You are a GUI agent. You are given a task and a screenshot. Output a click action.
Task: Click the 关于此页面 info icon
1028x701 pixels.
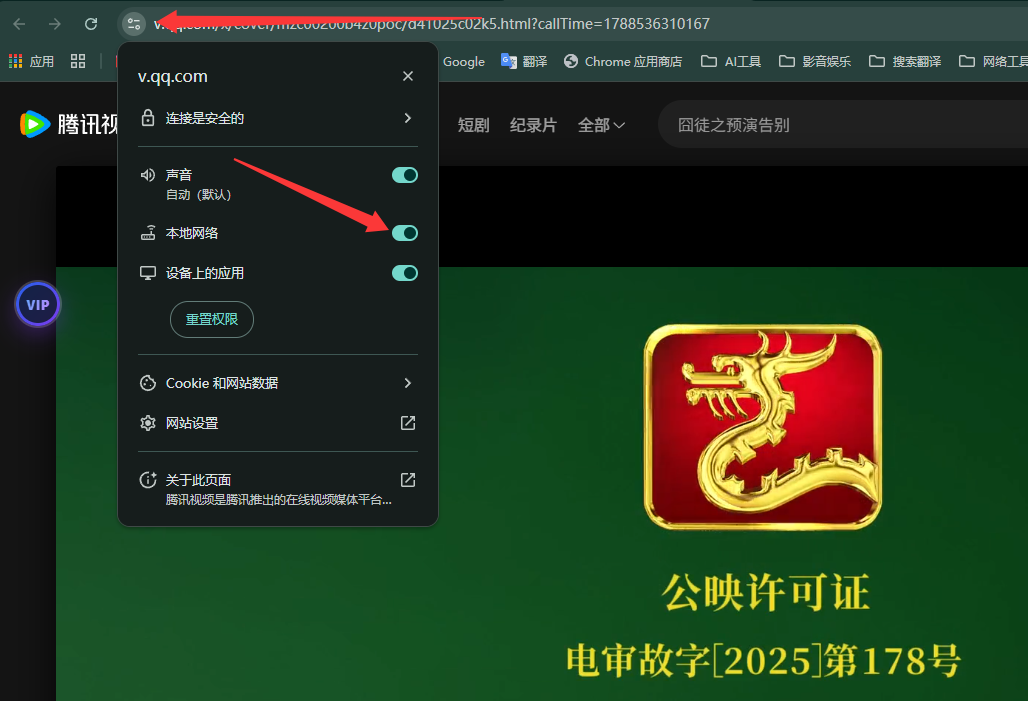pyautogui.click(x=148, y=480)
